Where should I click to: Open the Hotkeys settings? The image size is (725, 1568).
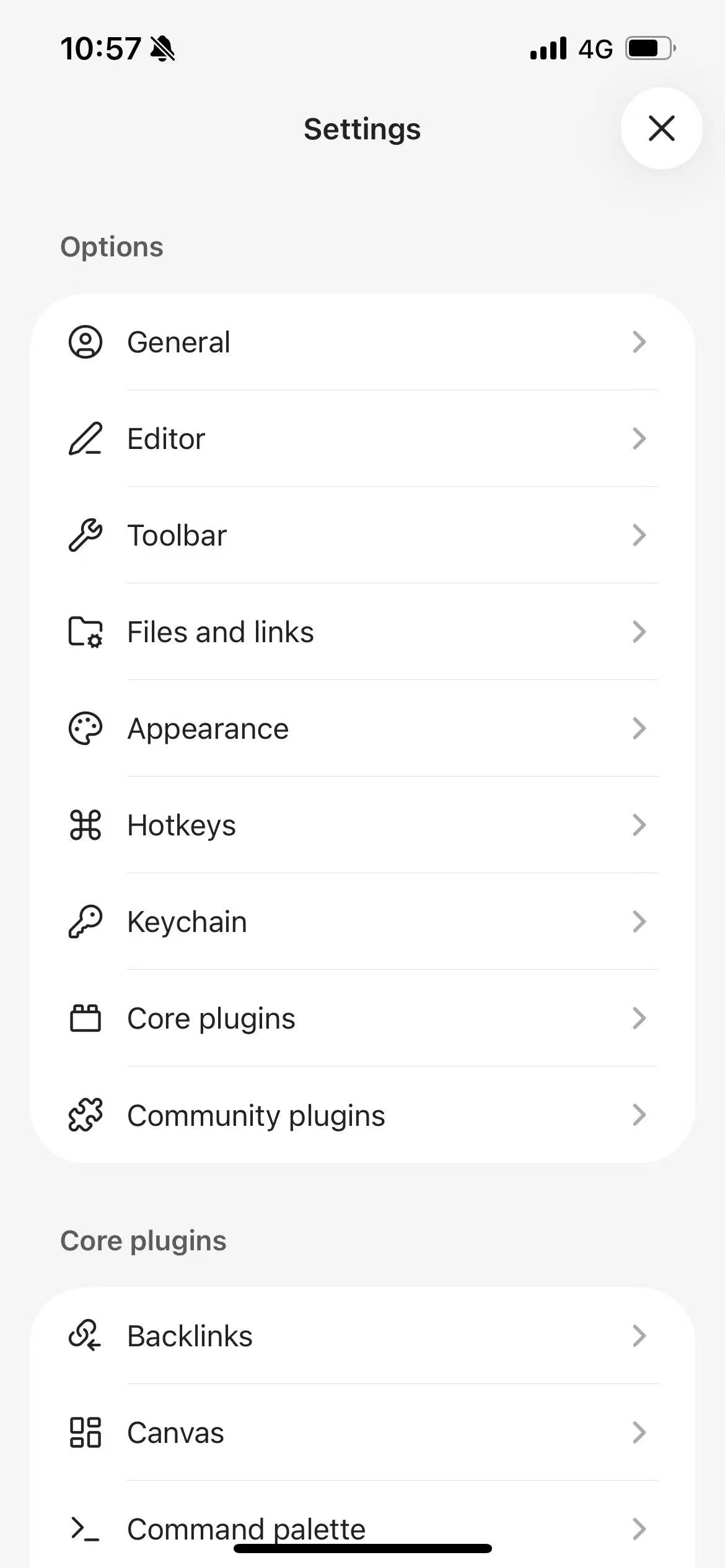click(x=181, y=825)
